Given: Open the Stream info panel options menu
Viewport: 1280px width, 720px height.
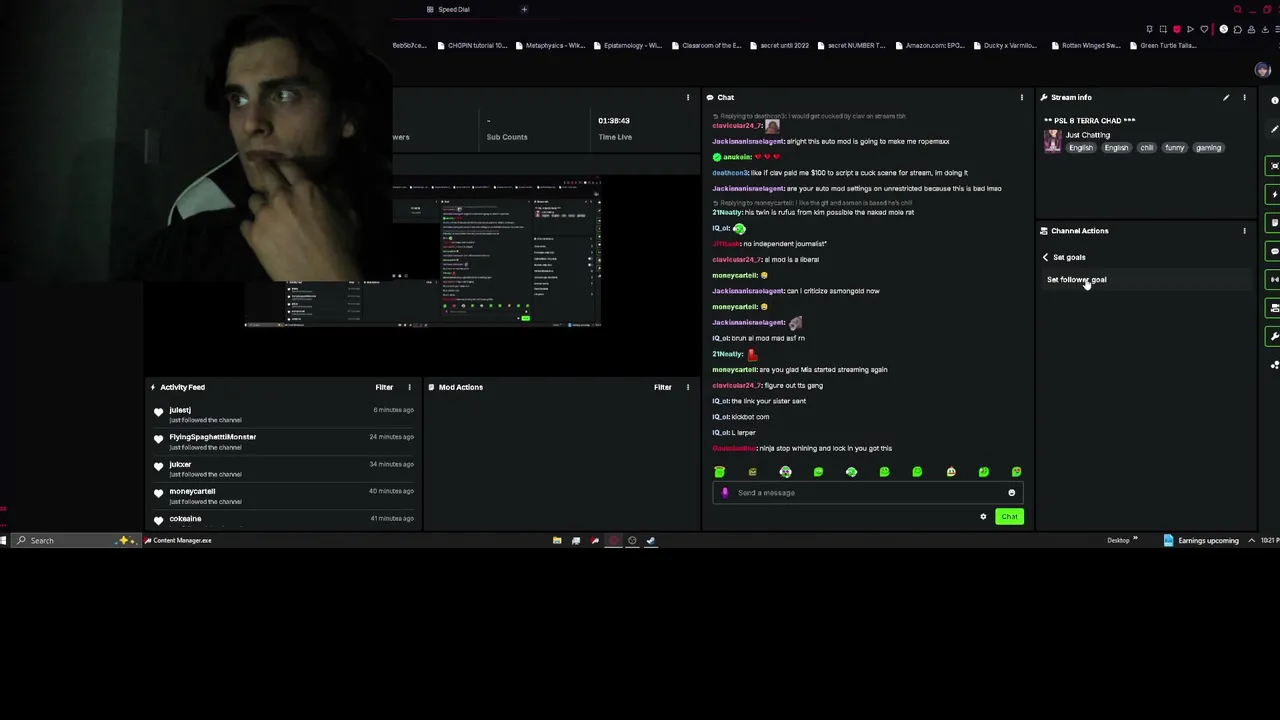Looking at the screenshot, I should [x=1244, y=98].
